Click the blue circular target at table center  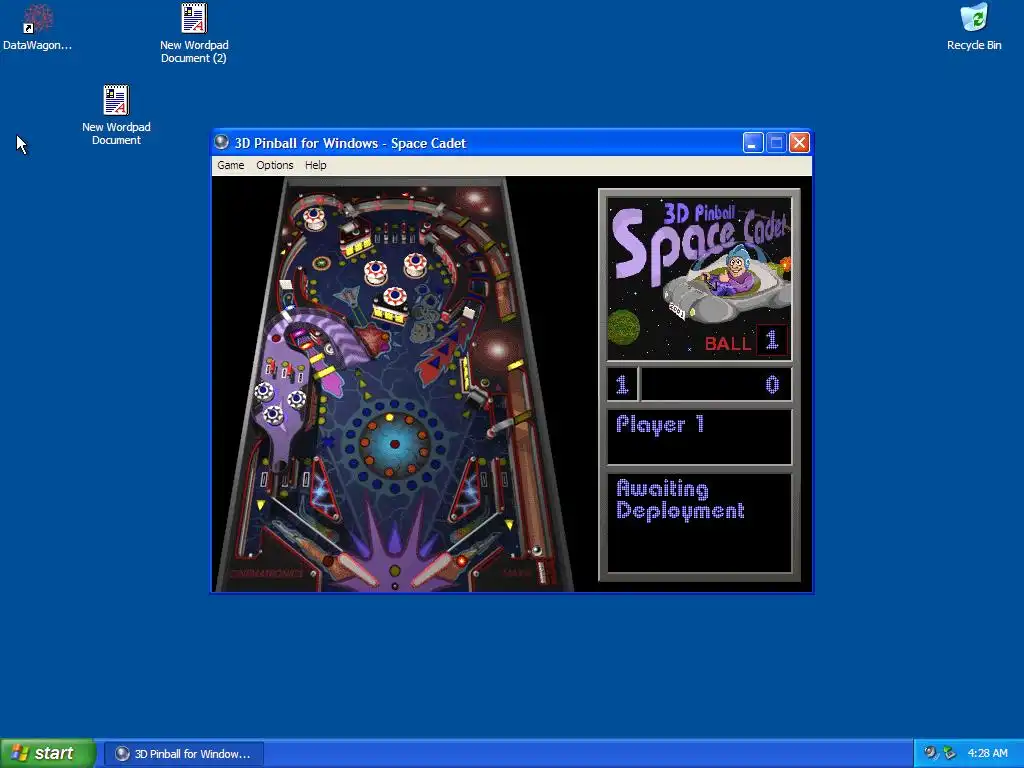394,444
